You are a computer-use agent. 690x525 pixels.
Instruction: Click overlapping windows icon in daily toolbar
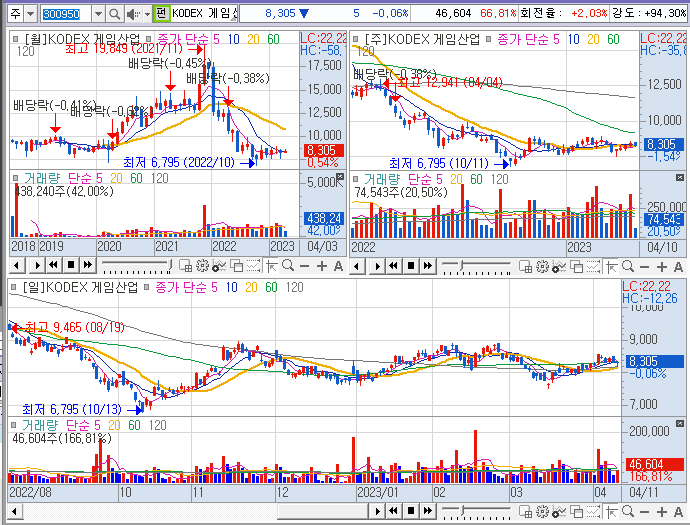(x=576, y=512)
